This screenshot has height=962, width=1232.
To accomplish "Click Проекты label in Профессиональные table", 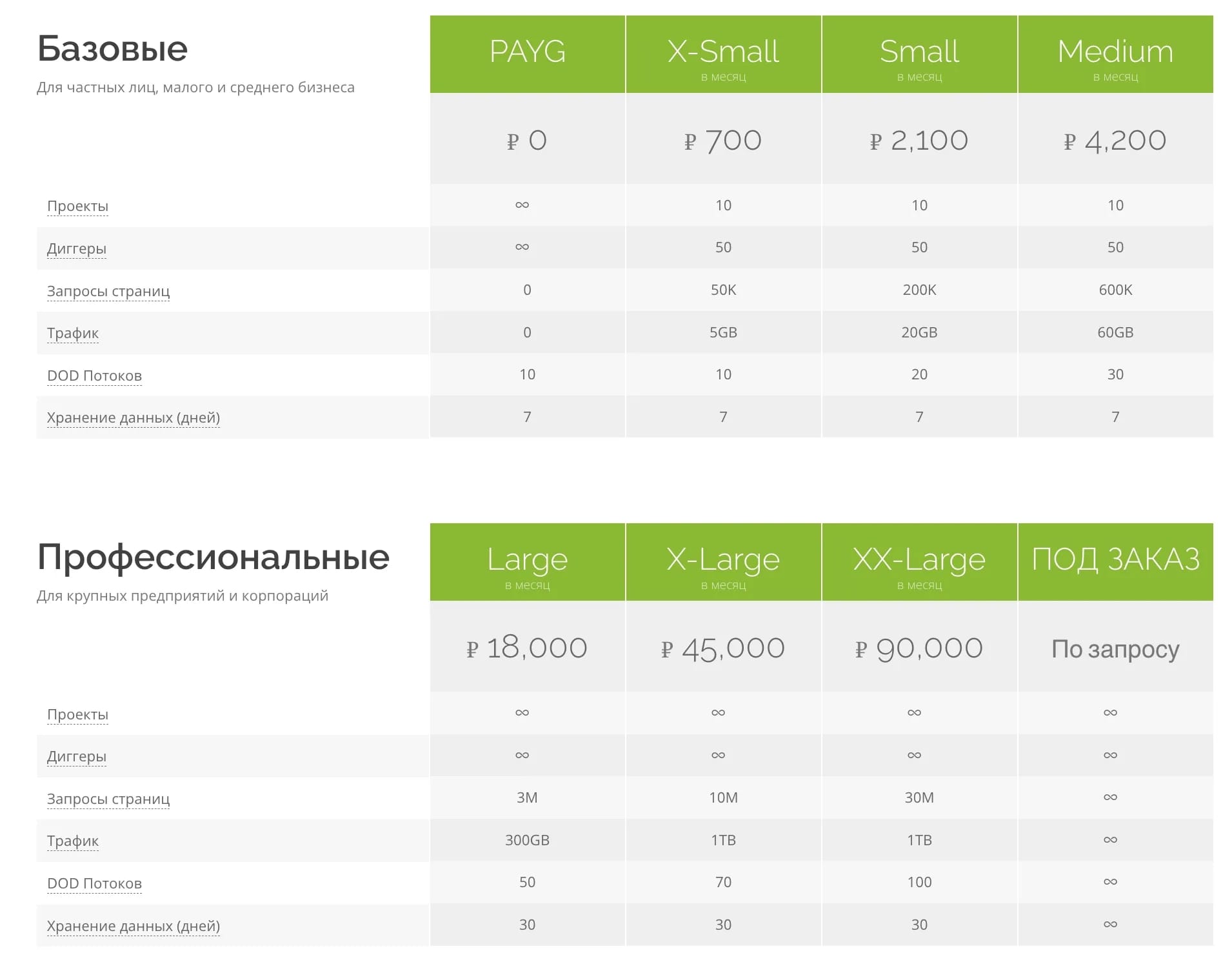I will 77,714.
